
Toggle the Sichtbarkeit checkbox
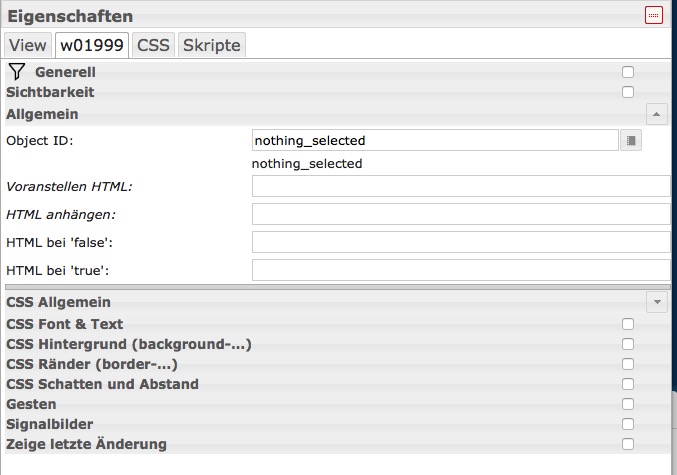click(x=628, y=92)
